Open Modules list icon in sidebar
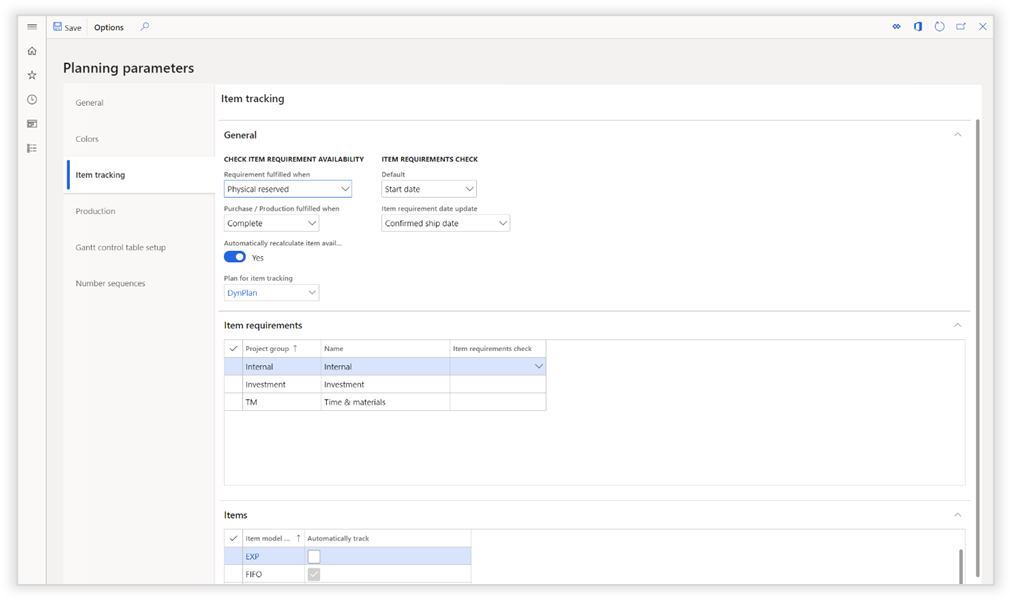This screenshot has height=600, width=1012. tap(32, 148)
